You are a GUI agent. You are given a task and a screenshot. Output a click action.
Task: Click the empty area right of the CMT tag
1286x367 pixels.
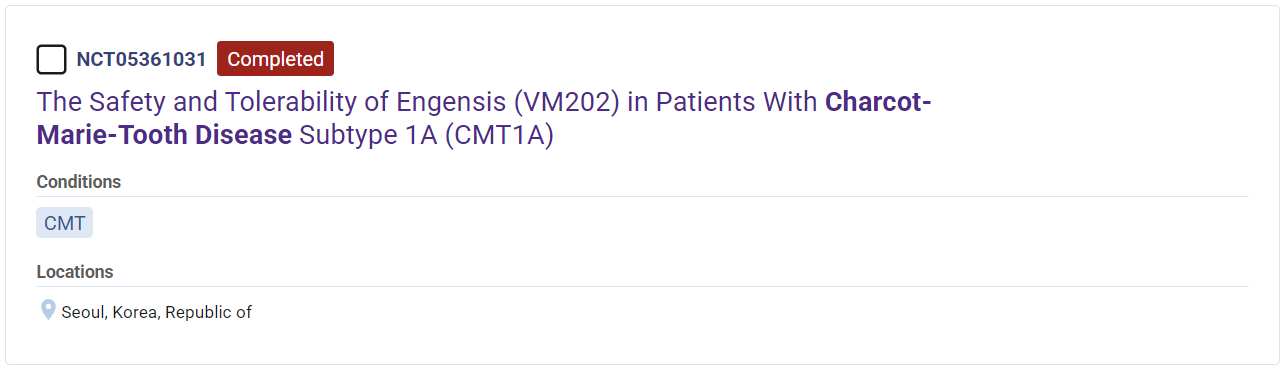tap(670, 223)
